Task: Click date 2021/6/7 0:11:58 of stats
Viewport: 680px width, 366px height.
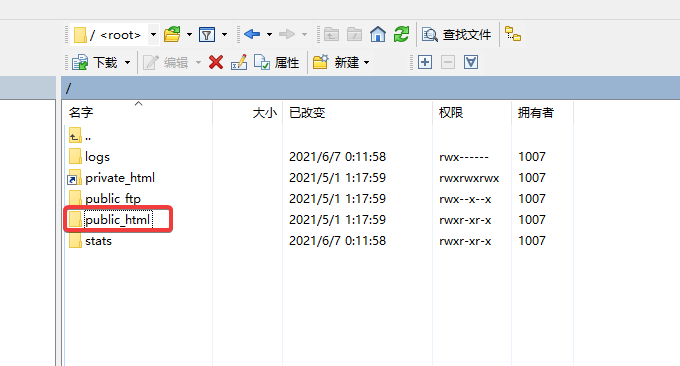Action: tap(337, 241)
